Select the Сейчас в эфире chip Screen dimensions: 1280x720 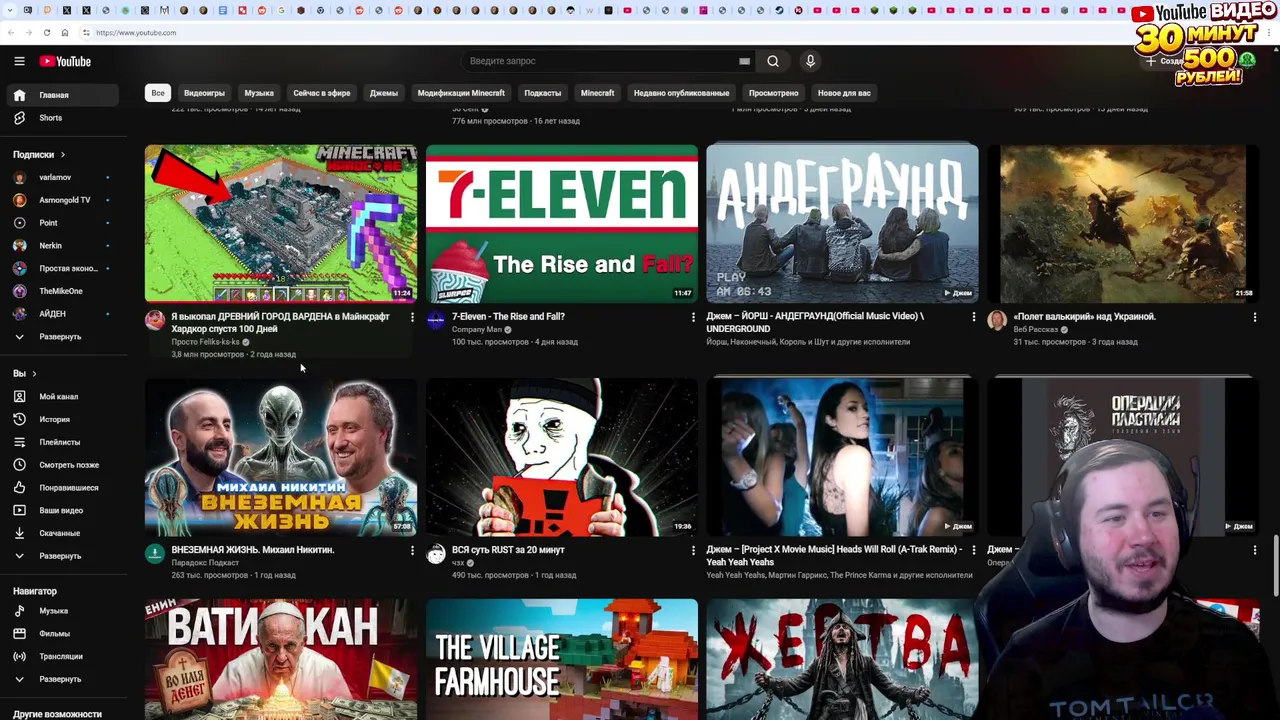point(322,93)
